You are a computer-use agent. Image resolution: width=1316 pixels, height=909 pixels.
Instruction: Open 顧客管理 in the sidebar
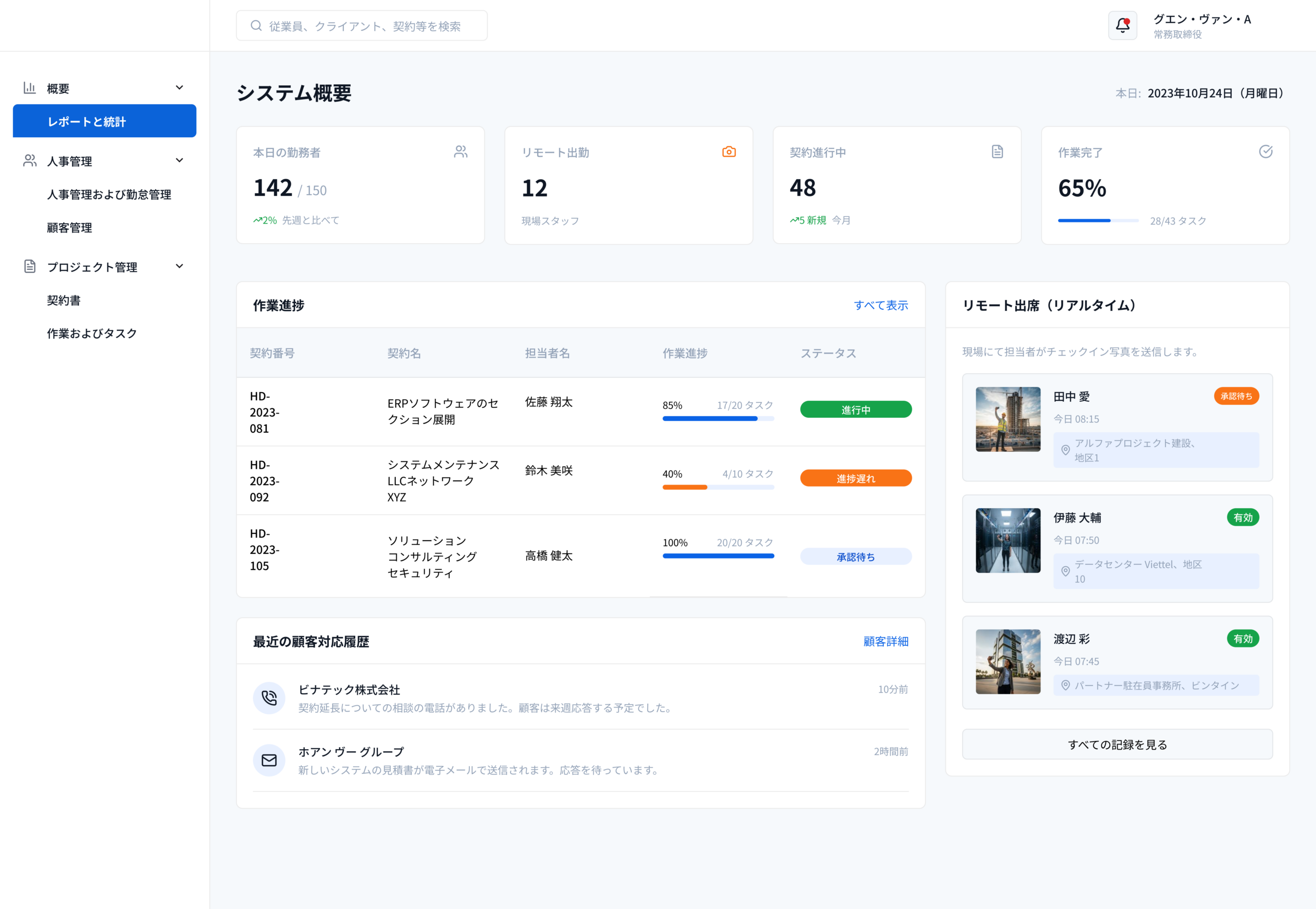69,228
